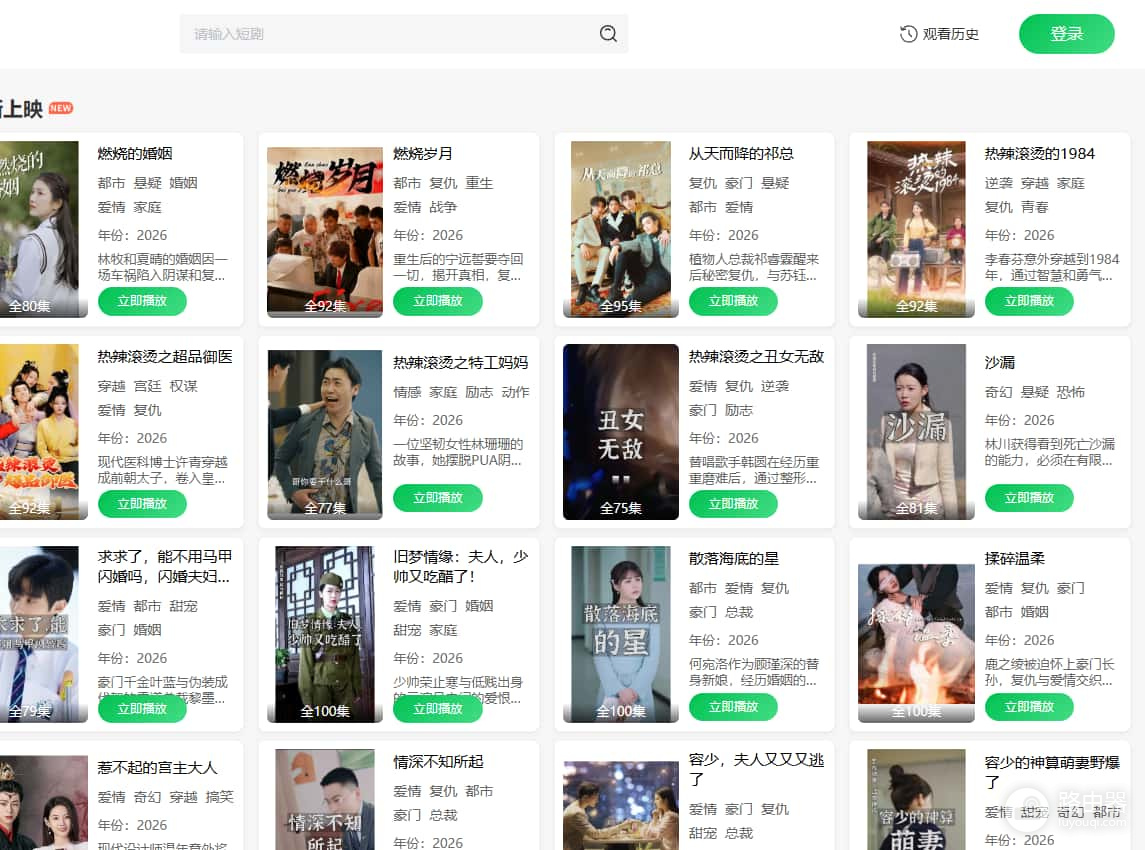
Task: Open title link 热辣滚烫的1984
Action: tap(1040, 153)
